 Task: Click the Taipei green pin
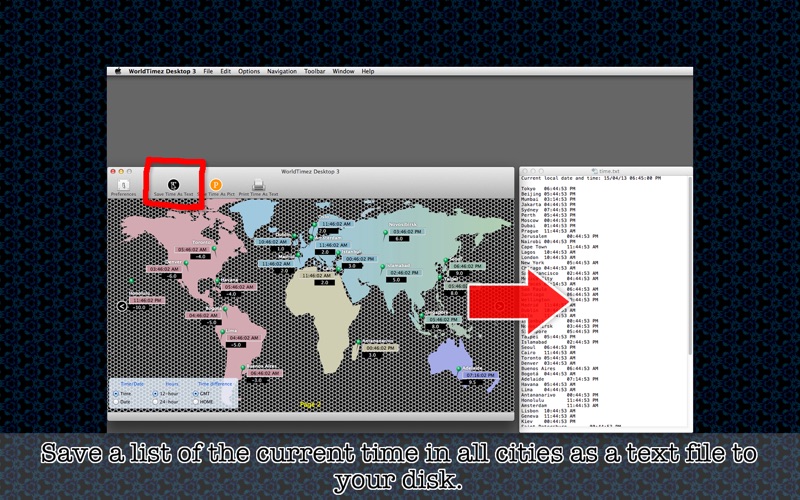(x=440, y=278)
